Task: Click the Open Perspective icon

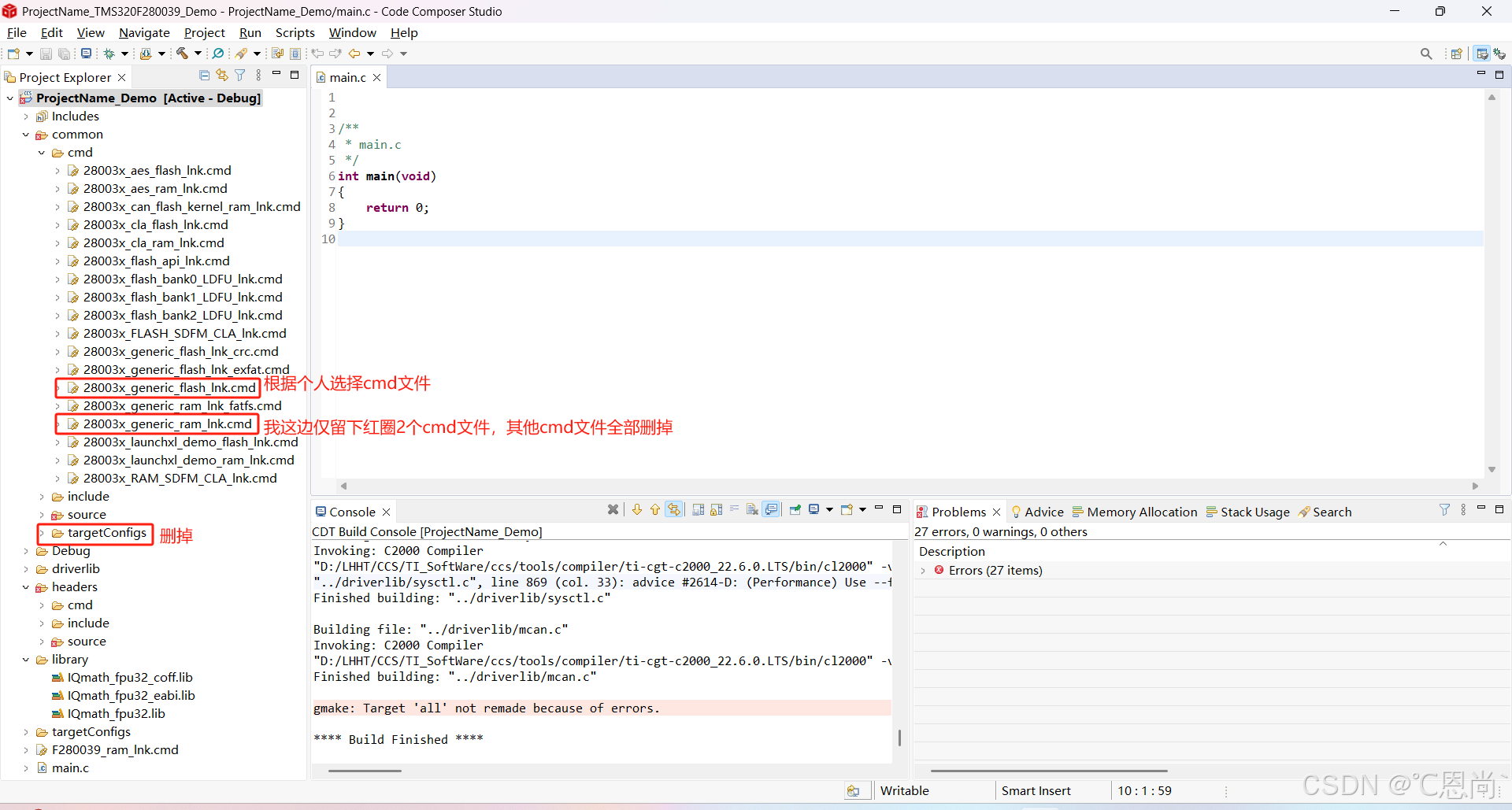Action: (x=1457, y=54)
